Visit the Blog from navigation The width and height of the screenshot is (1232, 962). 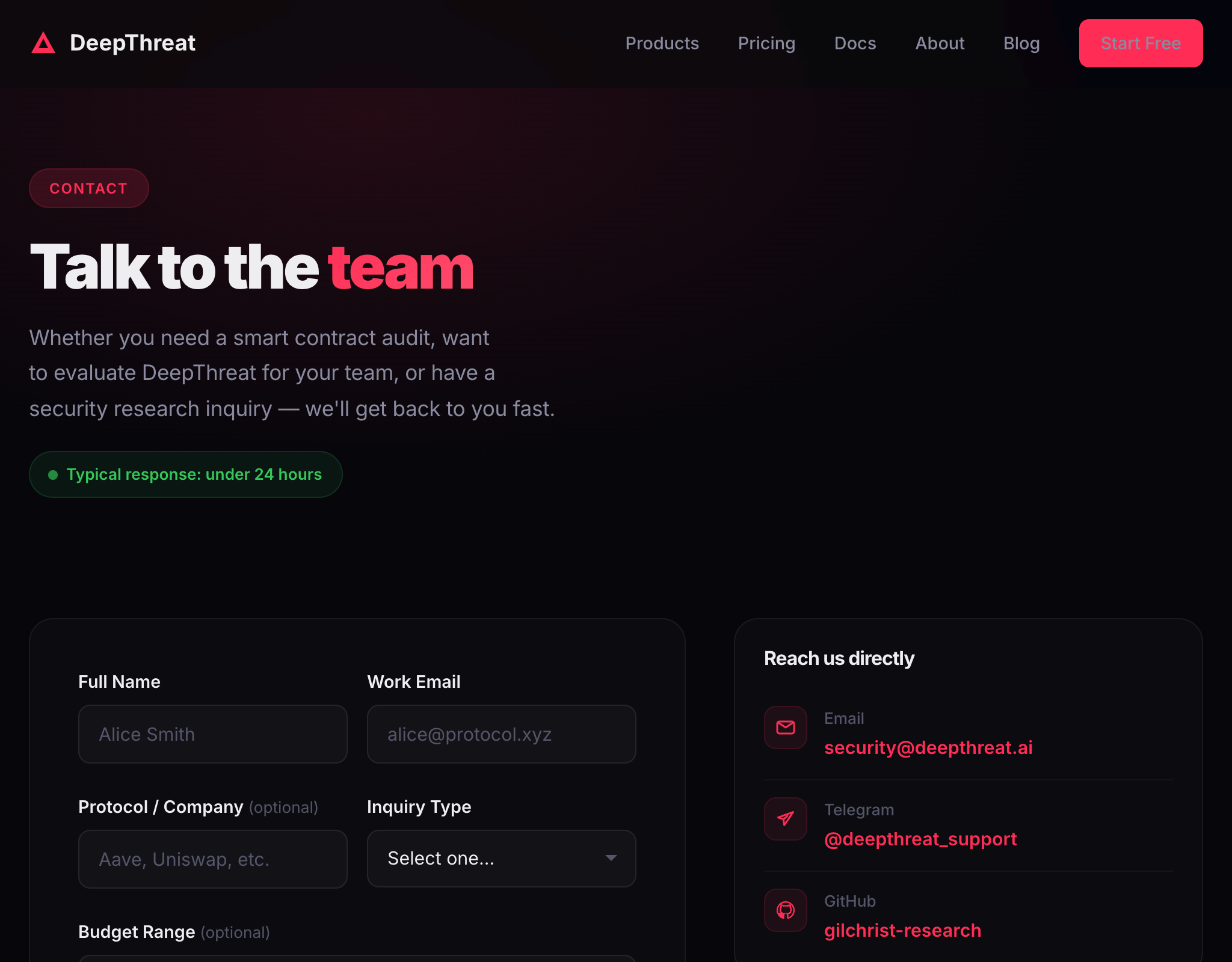[x=1021, y=43]
